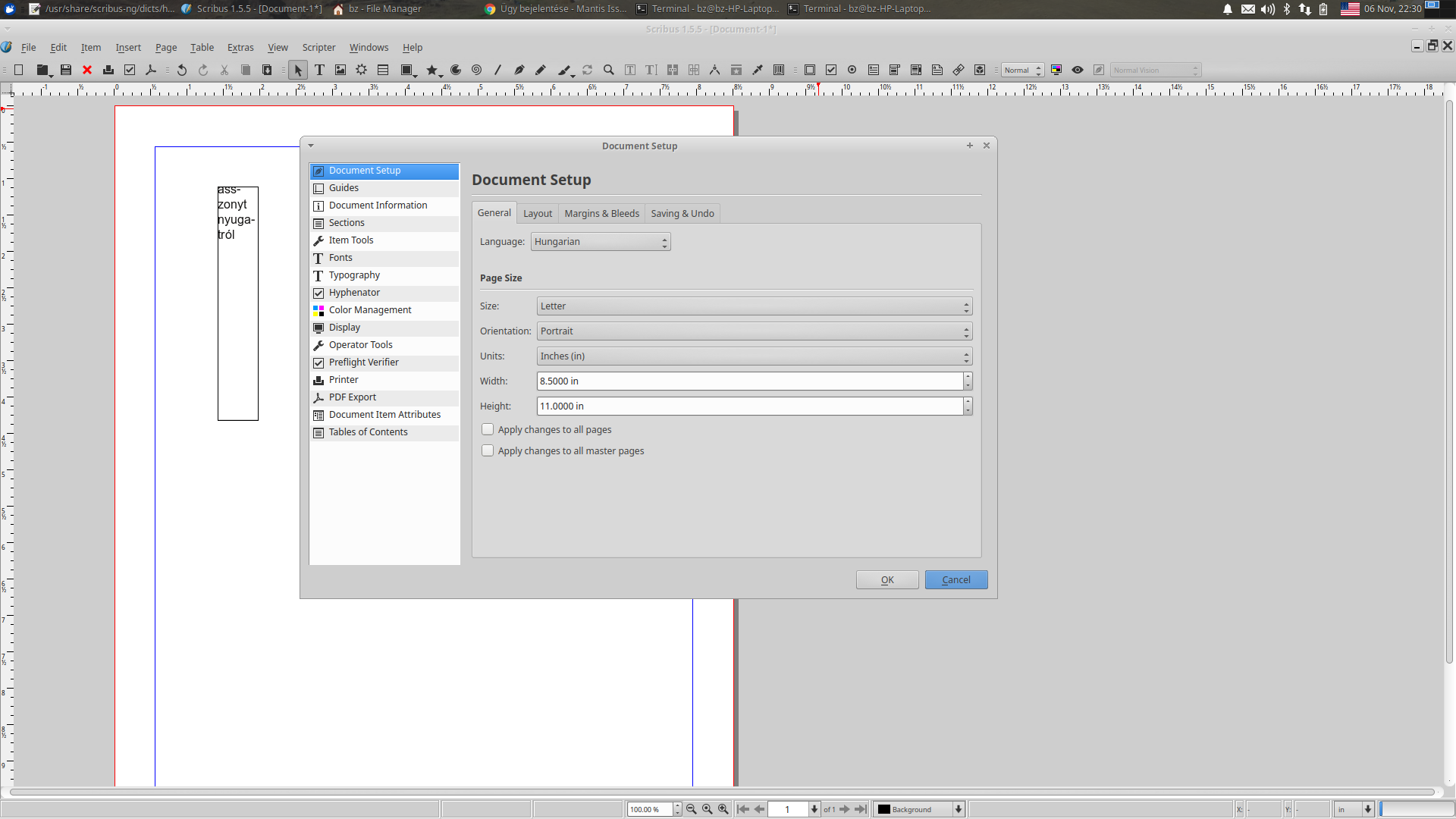The height and width of the screenshot is (819, 1456).
Task: Enable Apply changes to all pages
Action: [488, 429]
